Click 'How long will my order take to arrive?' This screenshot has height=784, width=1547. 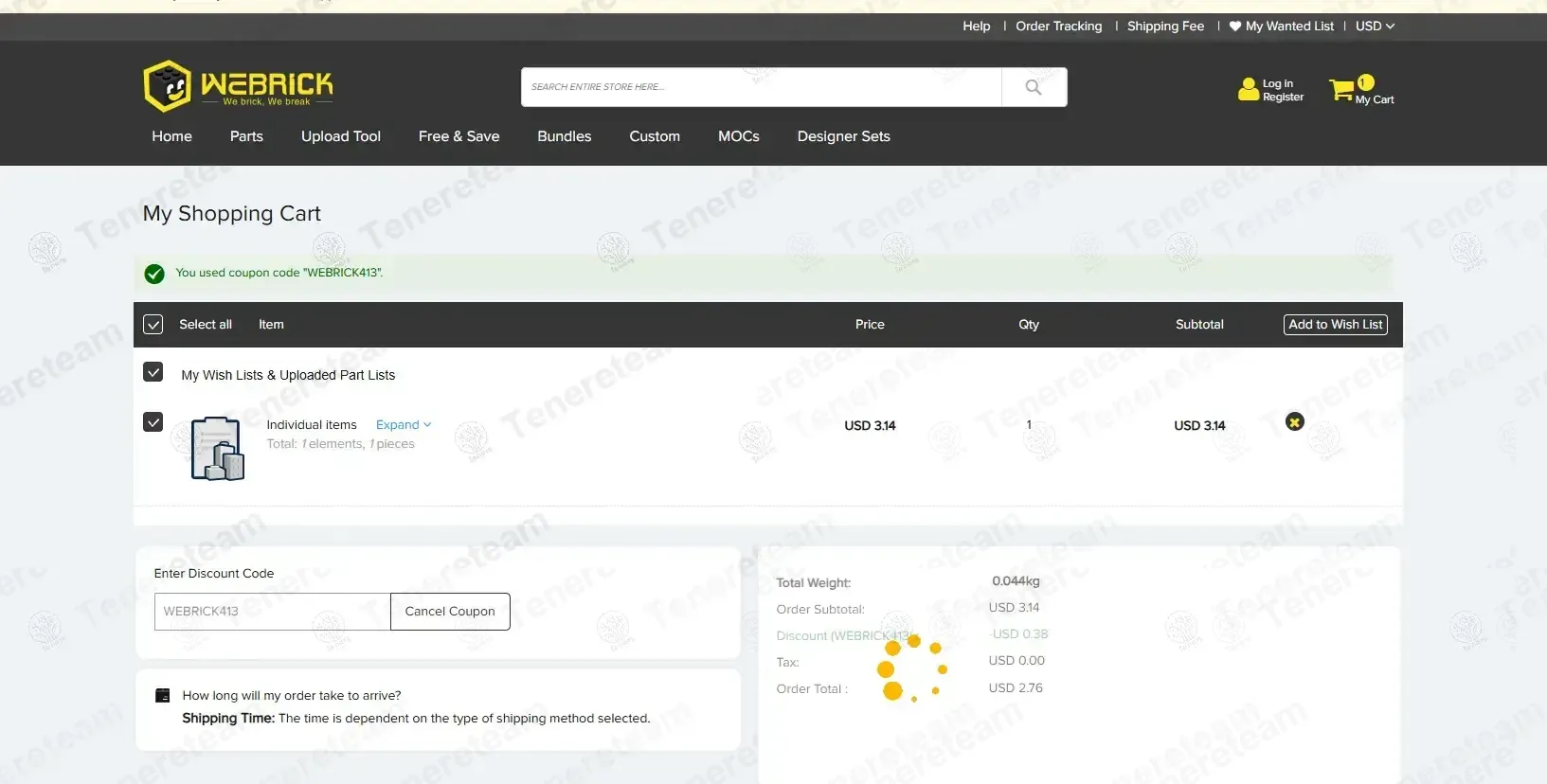pos(292,696)
